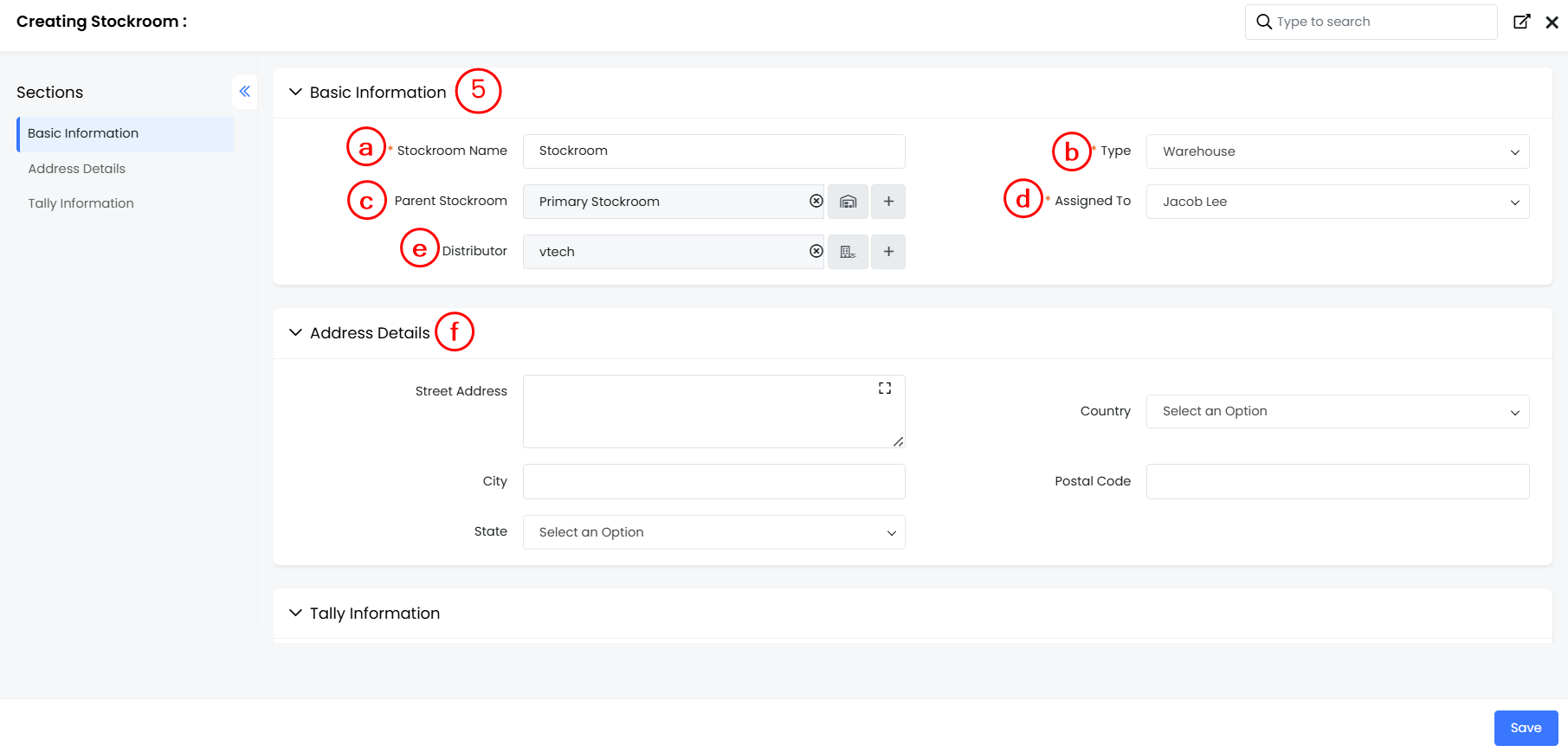
Task: Clear the Distributor field value
Action: [x=816, y=251]
